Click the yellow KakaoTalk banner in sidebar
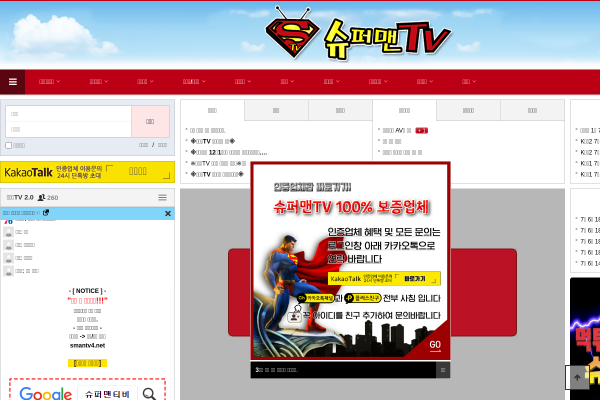 click(x=87, y=172)
